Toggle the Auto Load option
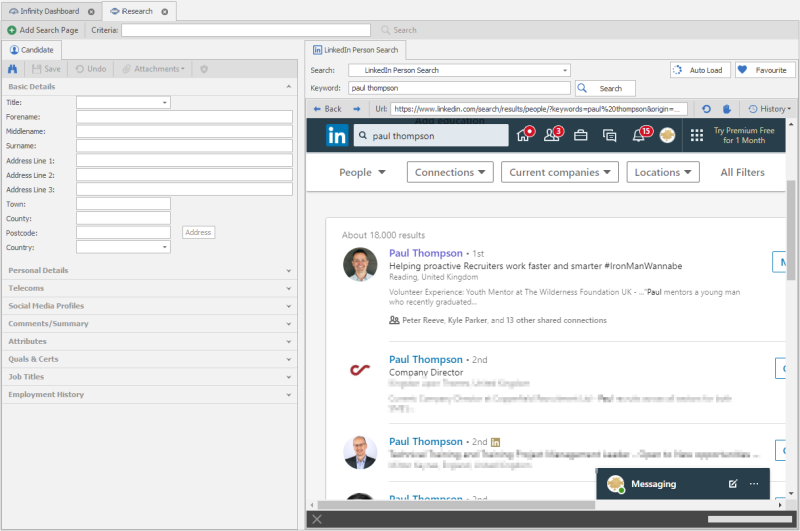 [699, 70]
